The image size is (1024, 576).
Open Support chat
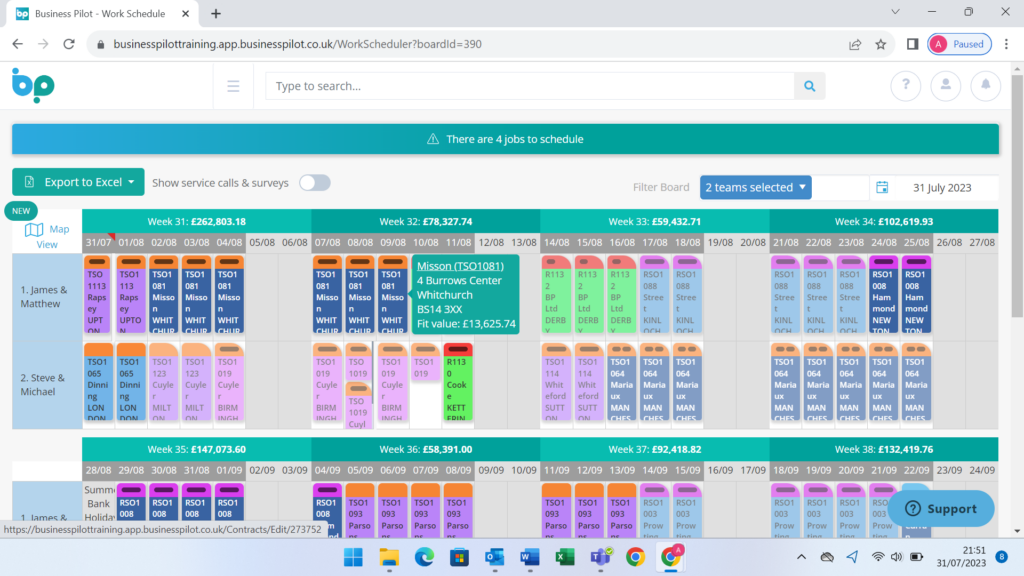(x=939, y=508)
